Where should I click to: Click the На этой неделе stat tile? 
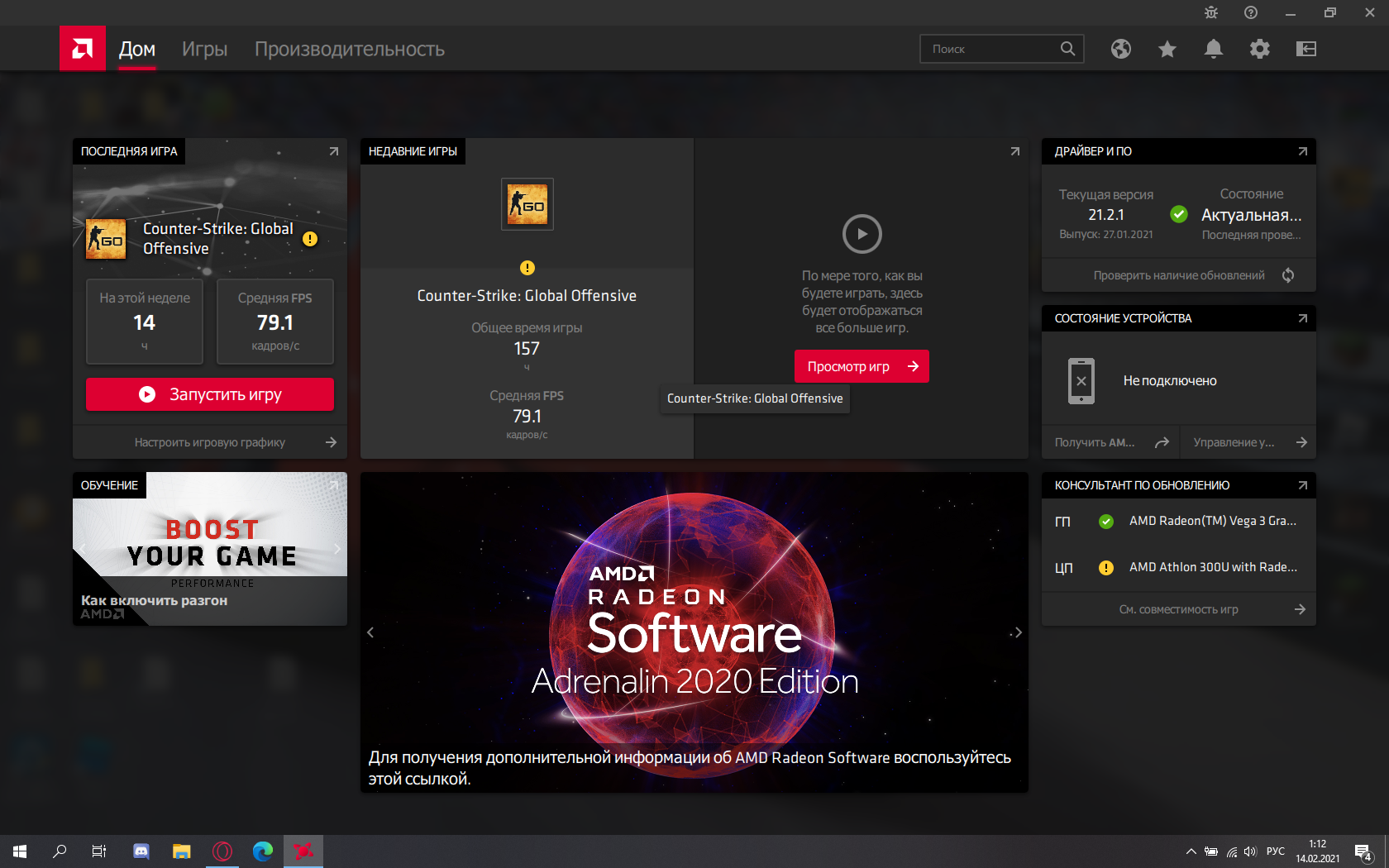click(x=145, y=322)
